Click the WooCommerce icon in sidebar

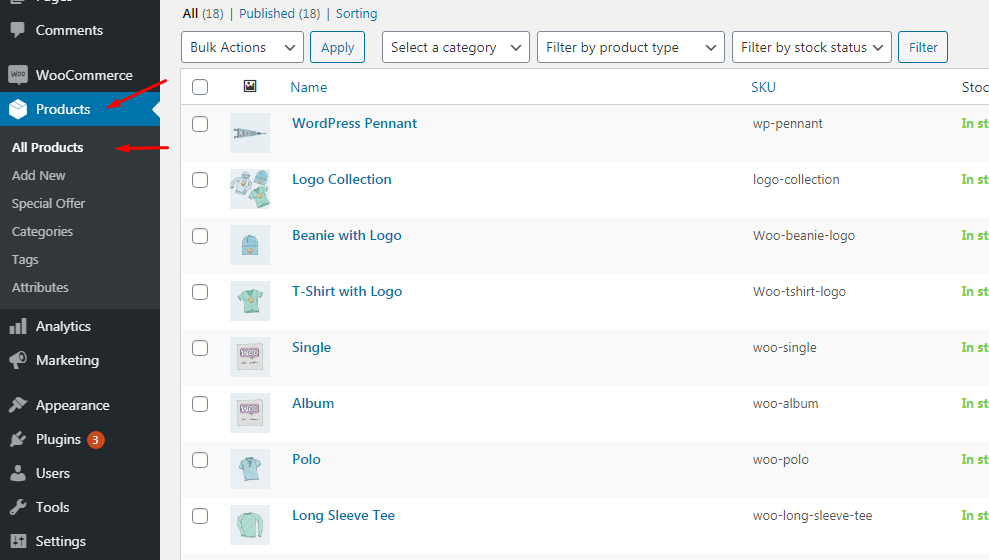pyautogui.click(x=17, y=75)
